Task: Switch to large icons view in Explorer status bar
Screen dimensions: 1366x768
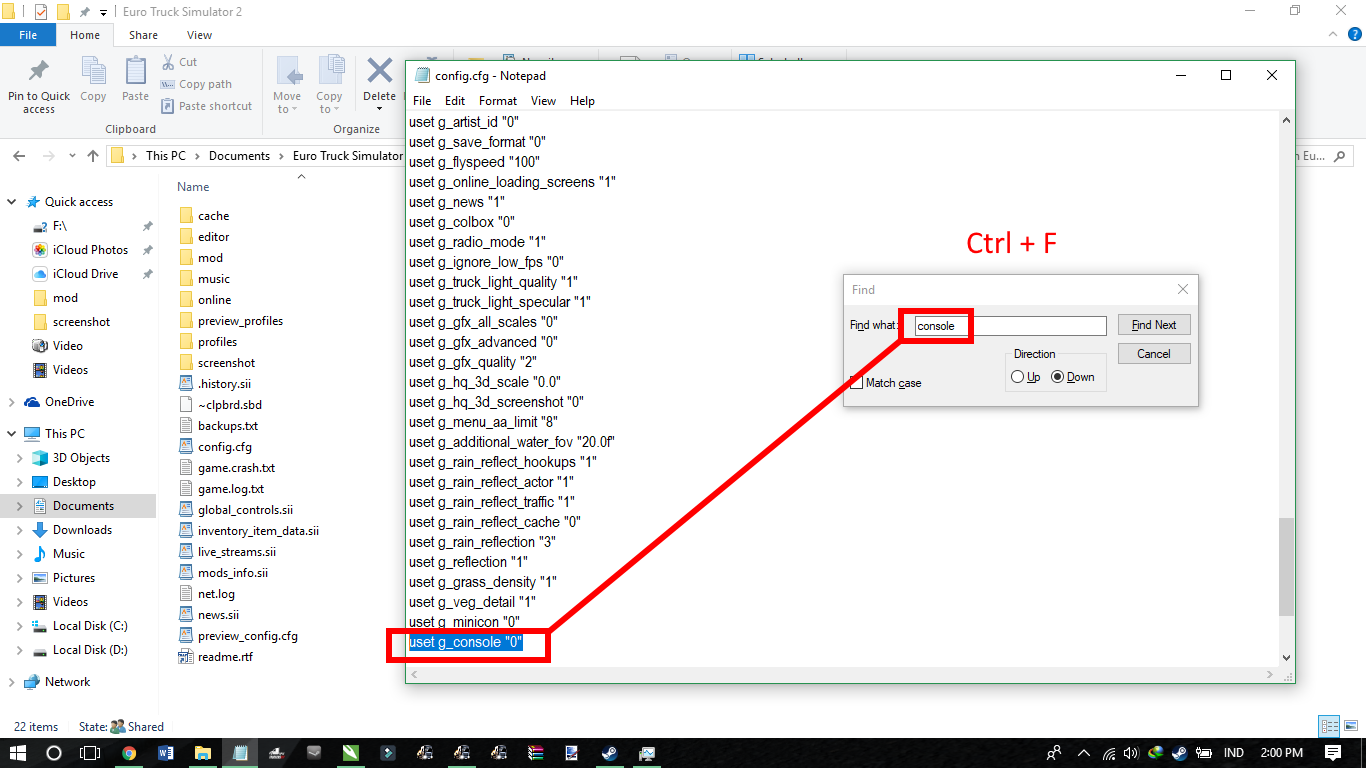Action: [1350, 727]
